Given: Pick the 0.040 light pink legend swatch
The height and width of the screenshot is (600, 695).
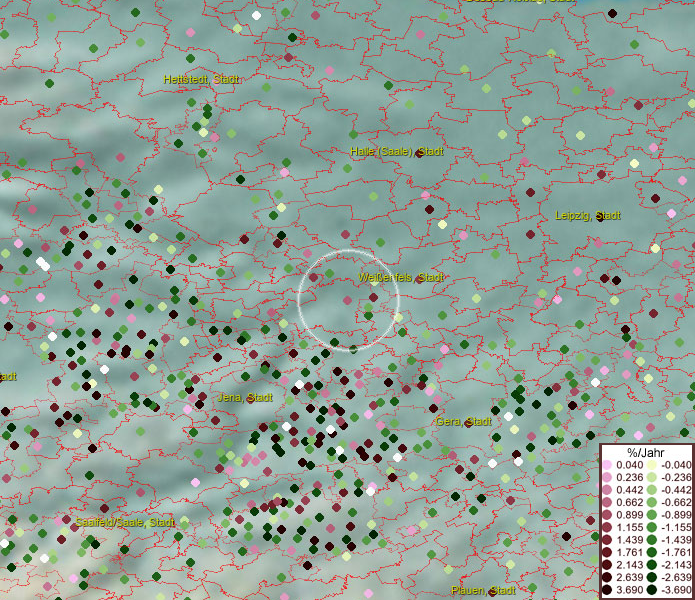Looking at the screenshot, I should (x=607, y=465).
